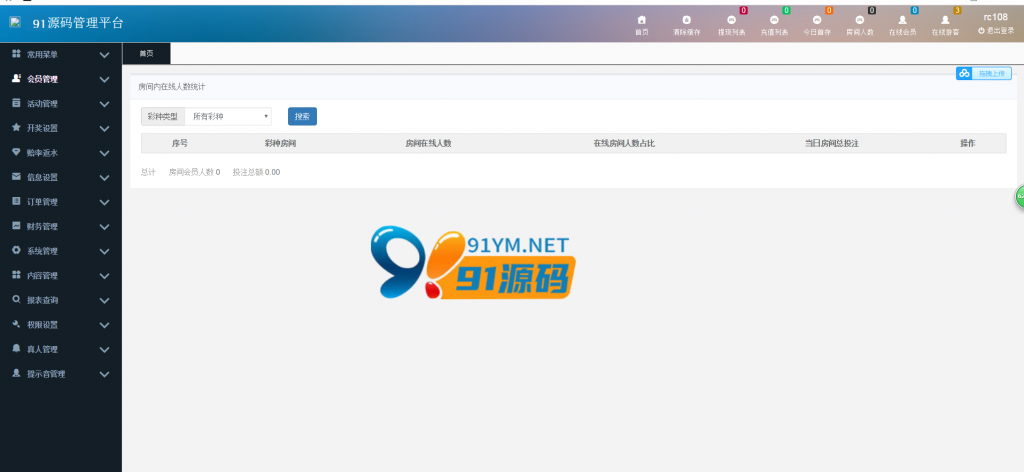Click 退出登录 to log out
Viewport: 1024px width, 472px height.
pos(996,31)
